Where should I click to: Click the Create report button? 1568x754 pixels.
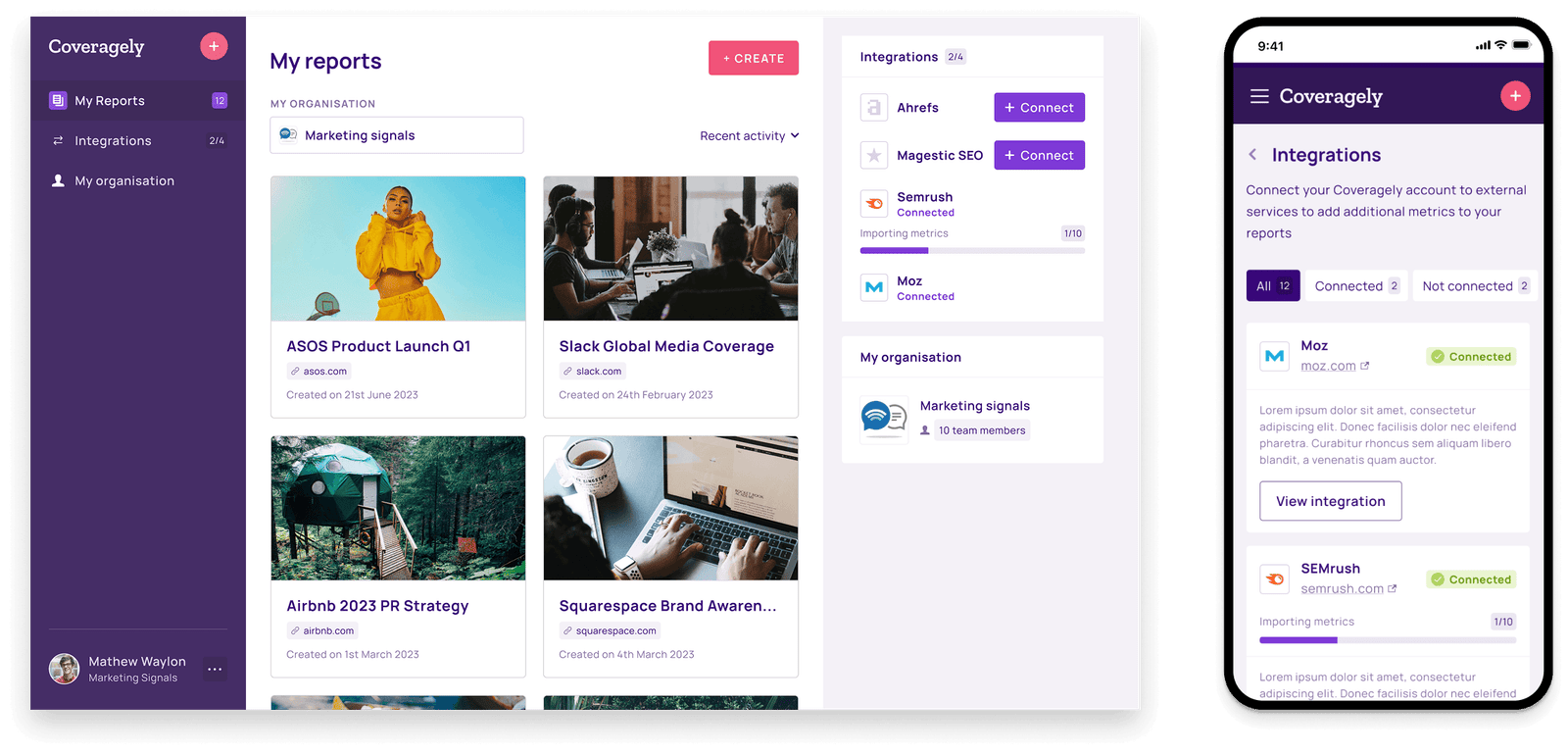coord(754,58)
